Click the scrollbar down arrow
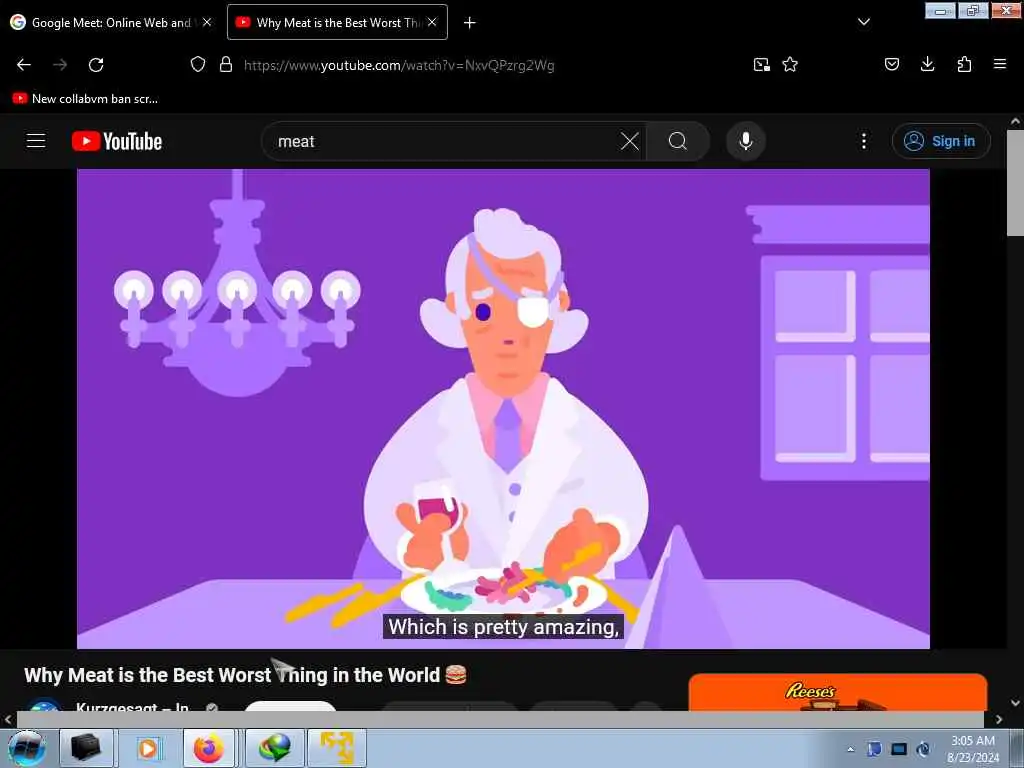 tap(1015, 703)
